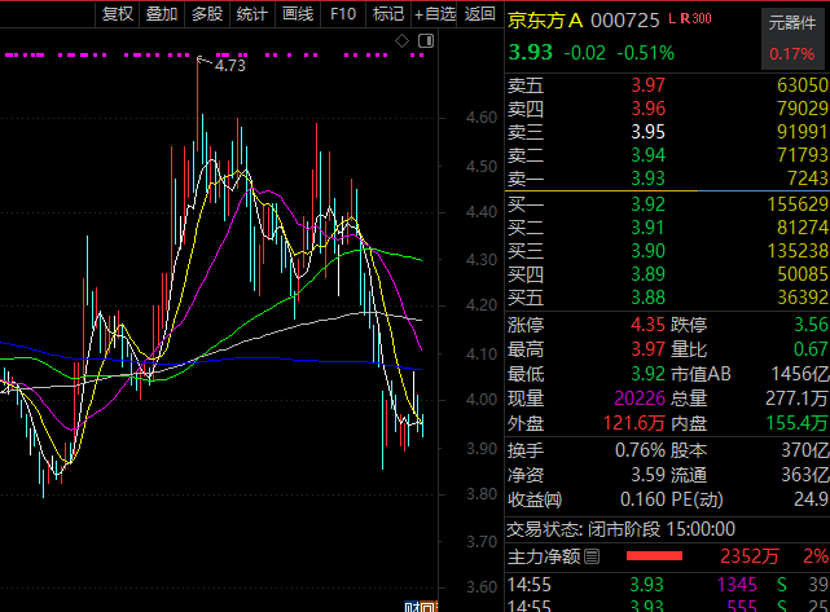The image size is (830, 612).
Task: Open the 统计 statistics menu
Action: tap(252, 14)
